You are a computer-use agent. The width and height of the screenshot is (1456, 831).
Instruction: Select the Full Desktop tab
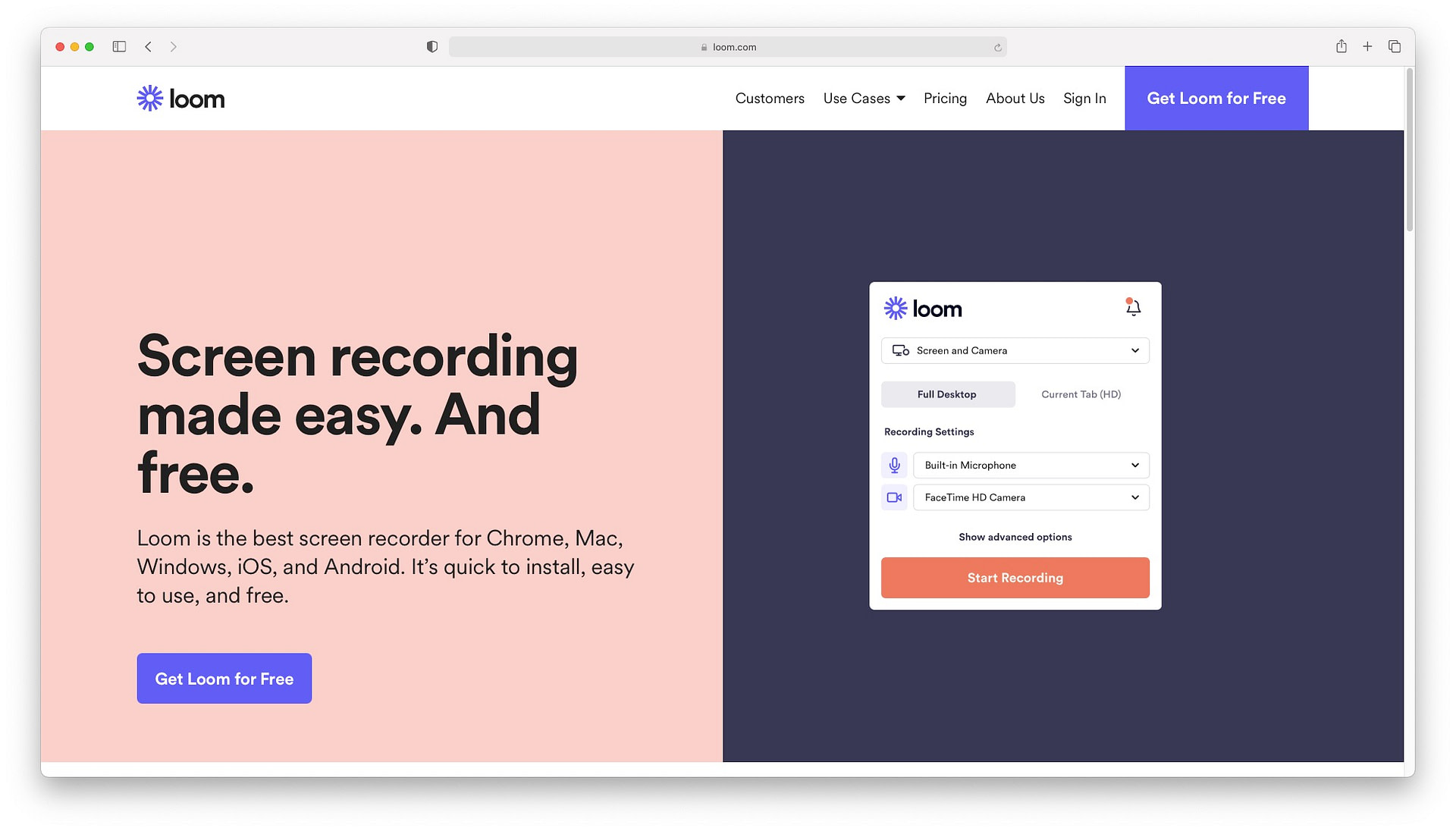[x=947, y=394]
